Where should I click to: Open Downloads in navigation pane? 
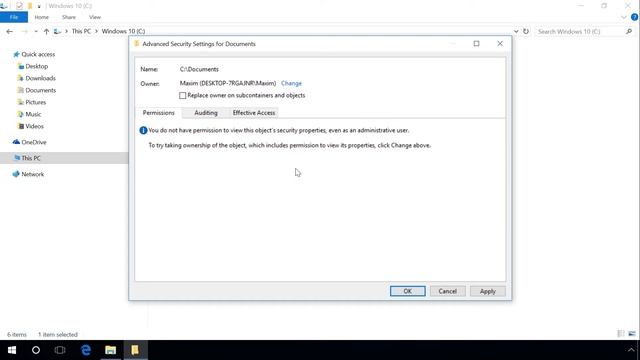(x=40, y=78)
